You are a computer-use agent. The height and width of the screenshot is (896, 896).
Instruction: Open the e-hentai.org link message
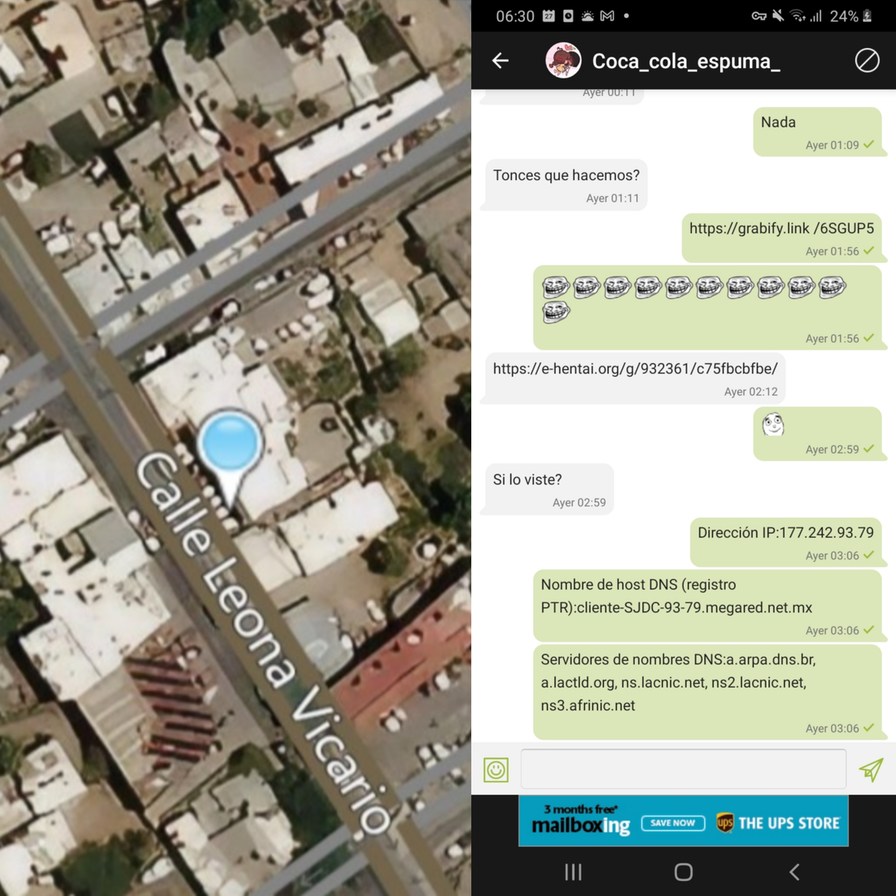coord(634,368)
